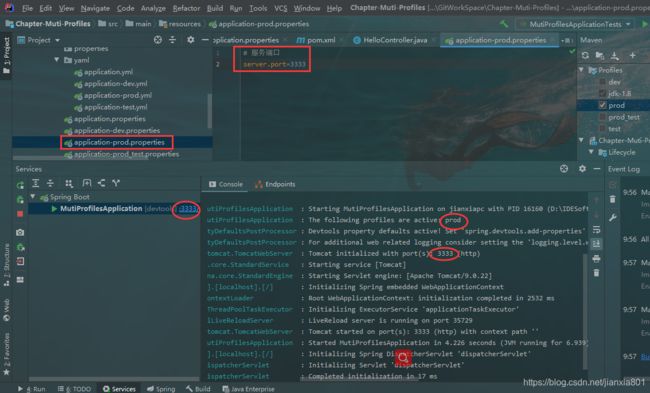This screenshot has height=393, width=650.
Task: Stop the running application with red square
Action: (x=20, y=214)
